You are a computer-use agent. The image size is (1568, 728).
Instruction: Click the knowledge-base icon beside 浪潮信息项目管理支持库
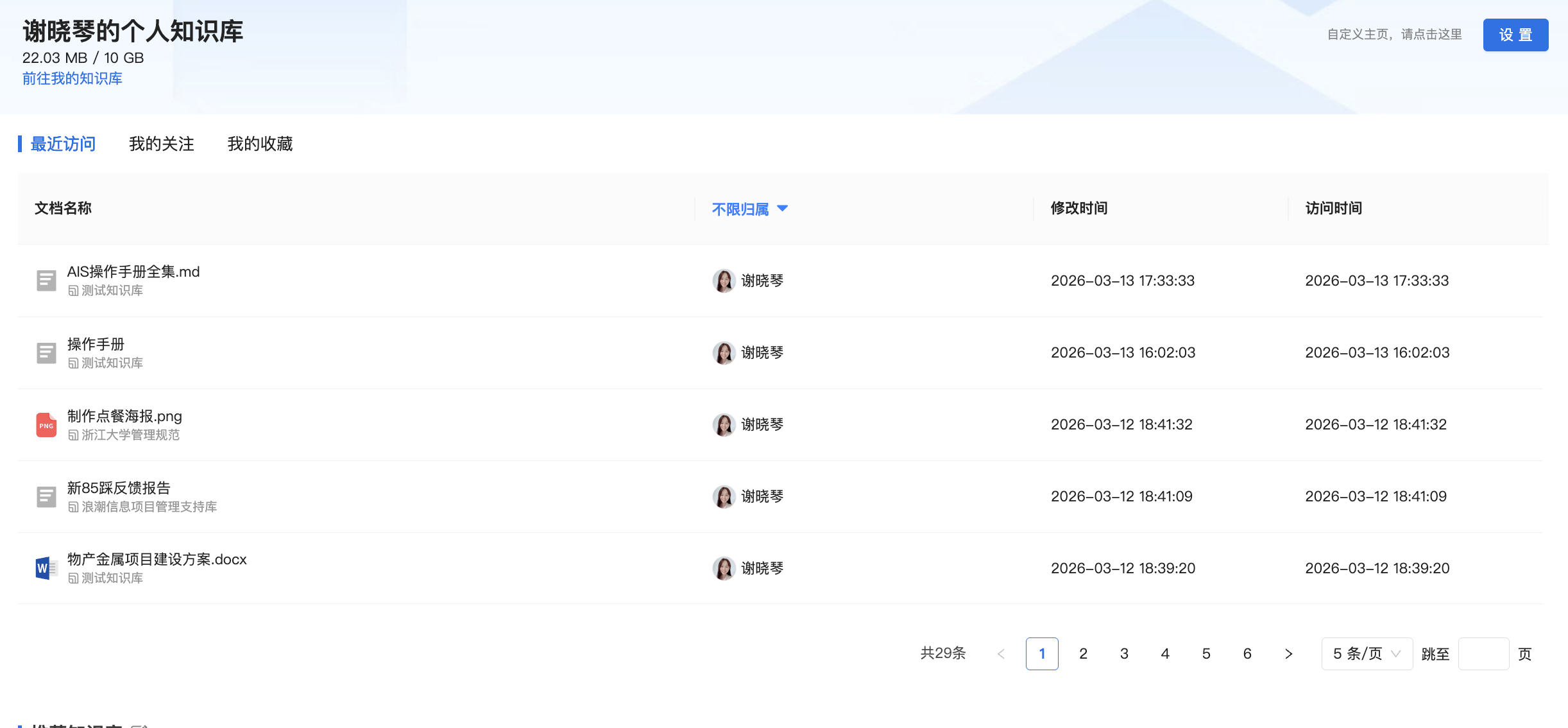click(73, 507)
